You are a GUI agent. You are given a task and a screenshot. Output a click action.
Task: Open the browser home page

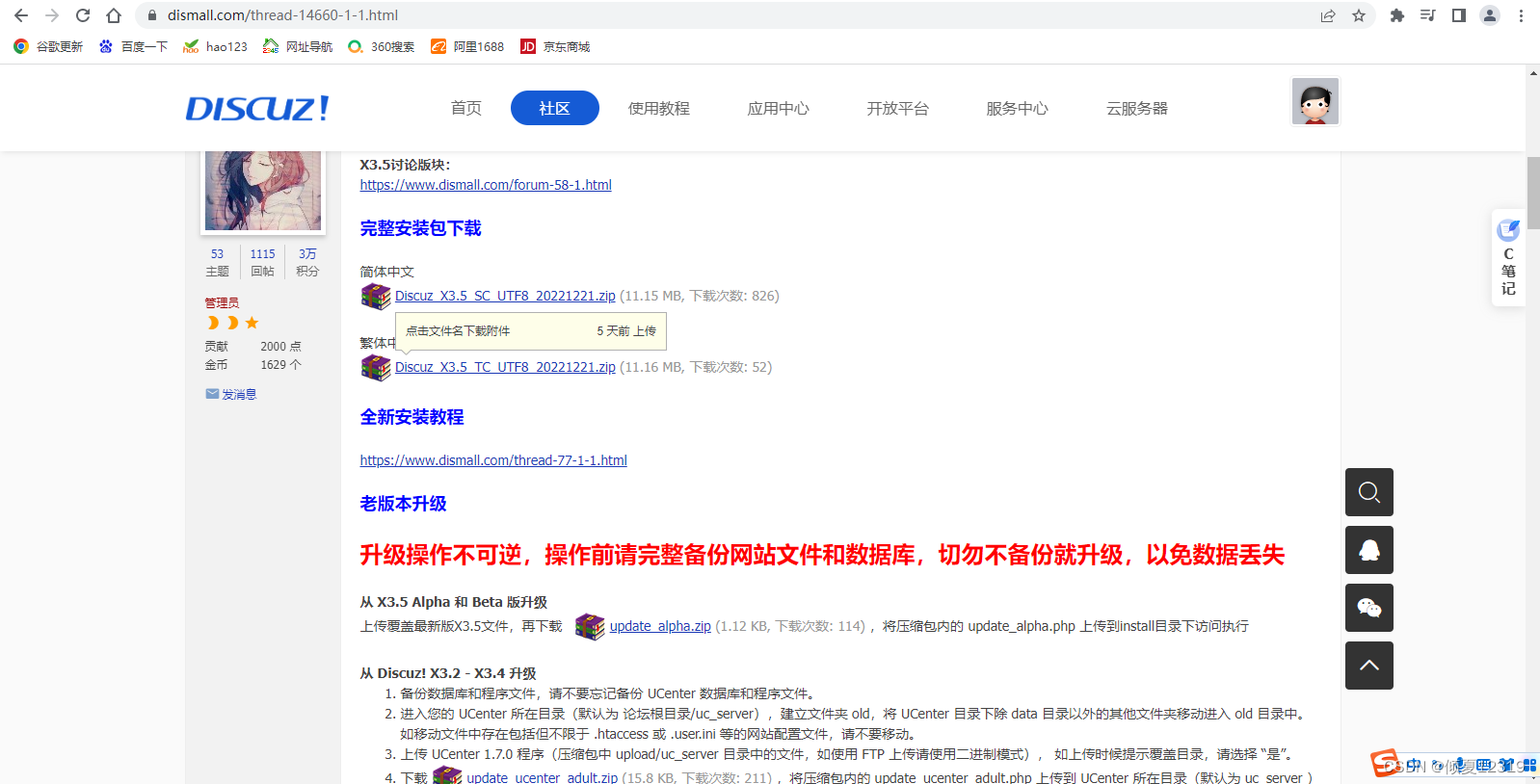click(x=114, y=15)
